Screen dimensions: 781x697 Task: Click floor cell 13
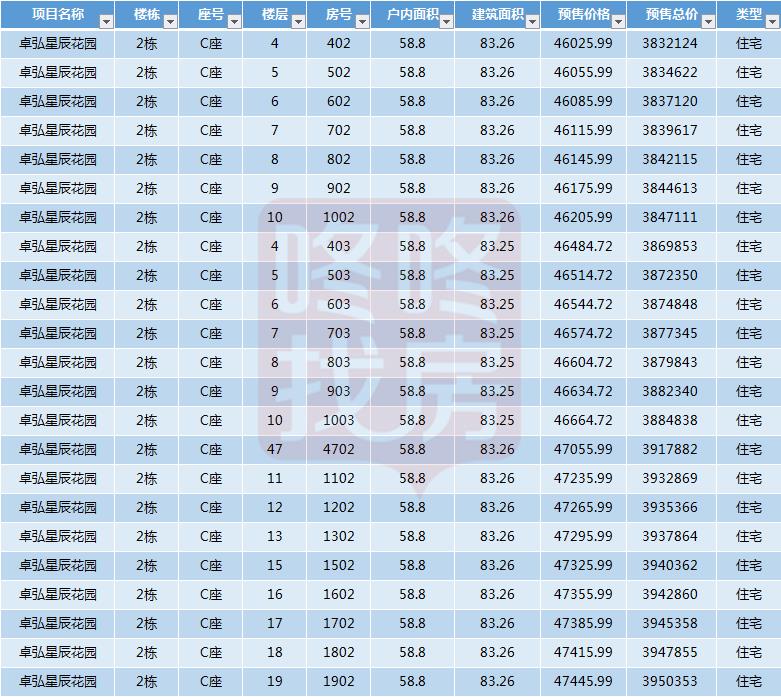[274, 536]
